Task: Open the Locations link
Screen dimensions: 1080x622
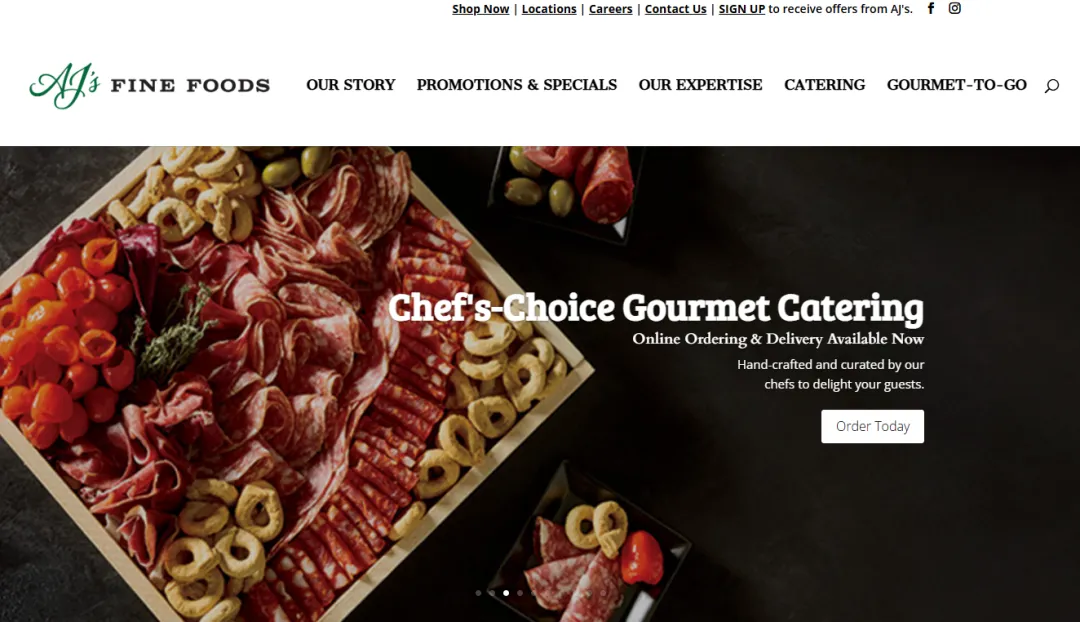Action: pos(549,9)
